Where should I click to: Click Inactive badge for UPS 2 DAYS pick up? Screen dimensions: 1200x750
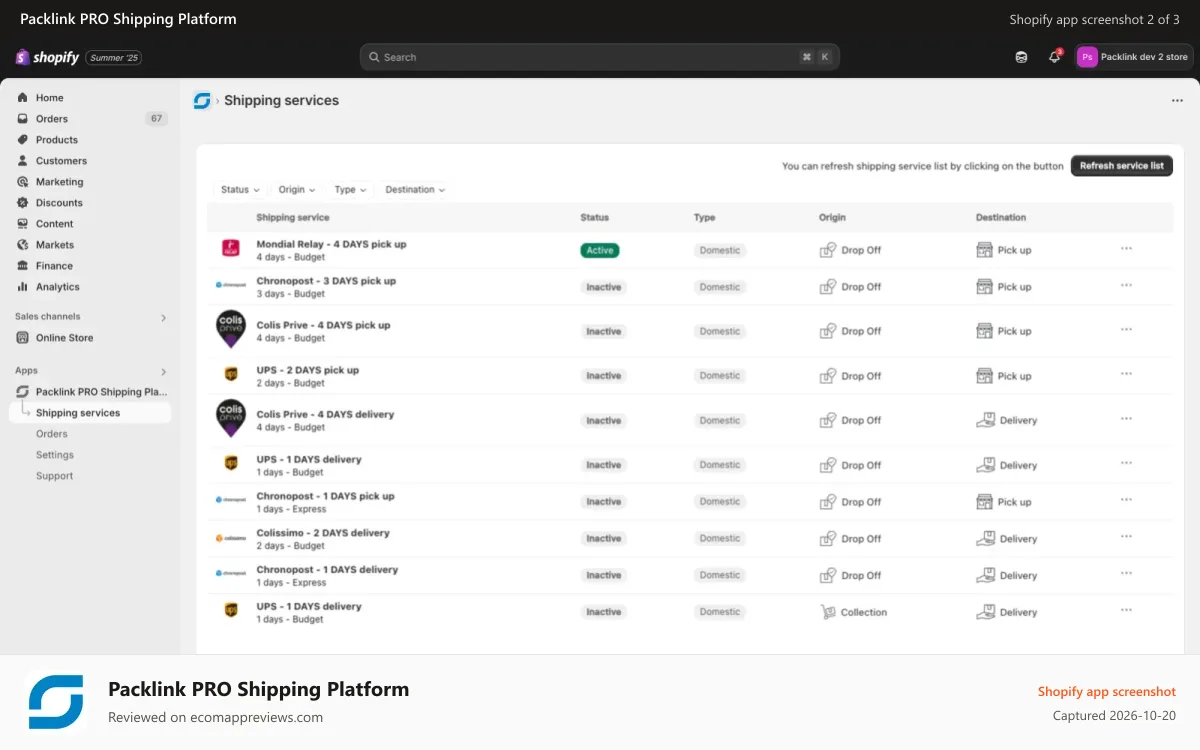coord(603,376)
